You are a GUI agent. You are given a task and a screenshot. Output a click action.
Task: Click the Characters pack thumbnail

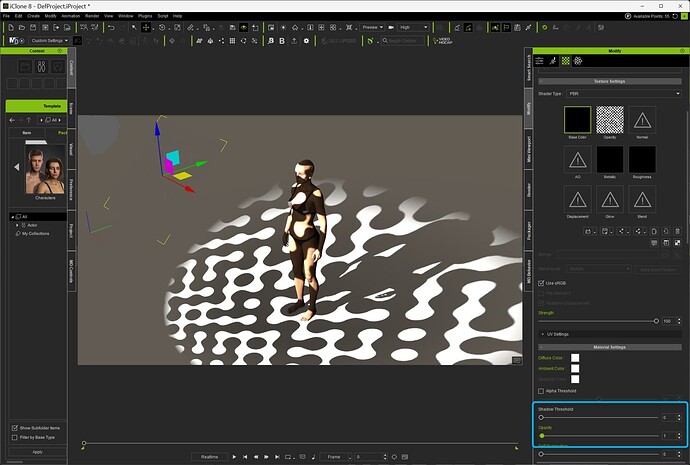(x=45, y=171)
